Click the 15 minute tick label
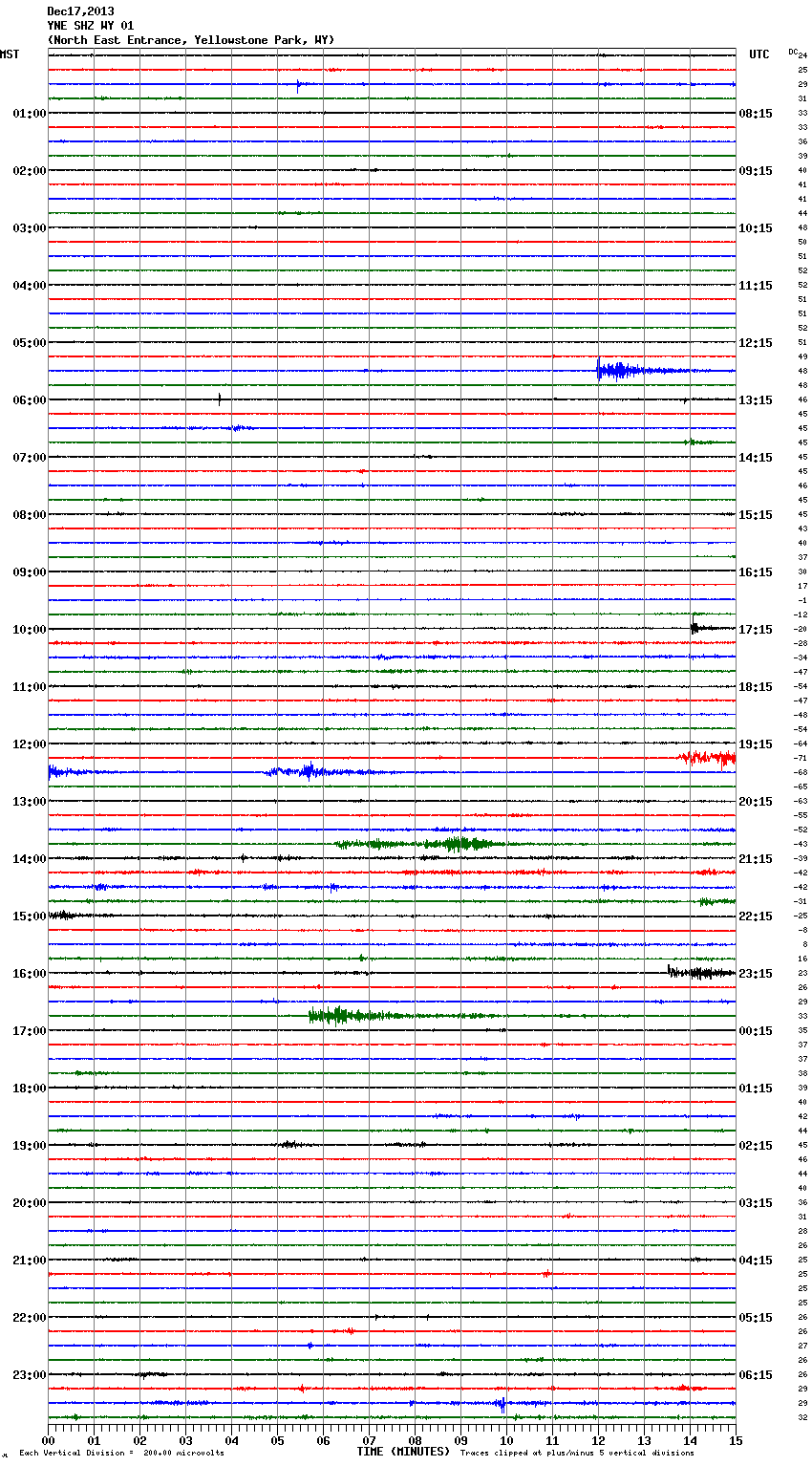812x1466 pixels. point(736,1440)
